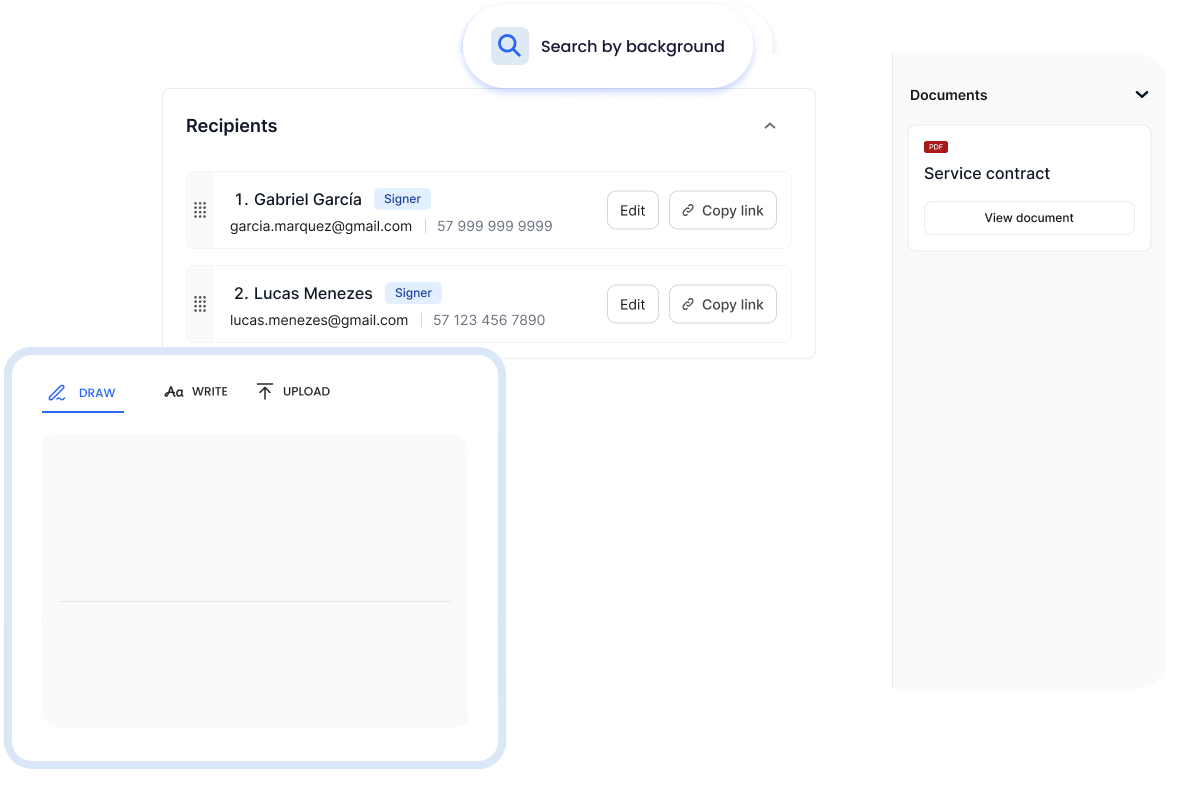Copy link for Lucas Menezes
The image size is (1194, 808).
pos(722,304)
